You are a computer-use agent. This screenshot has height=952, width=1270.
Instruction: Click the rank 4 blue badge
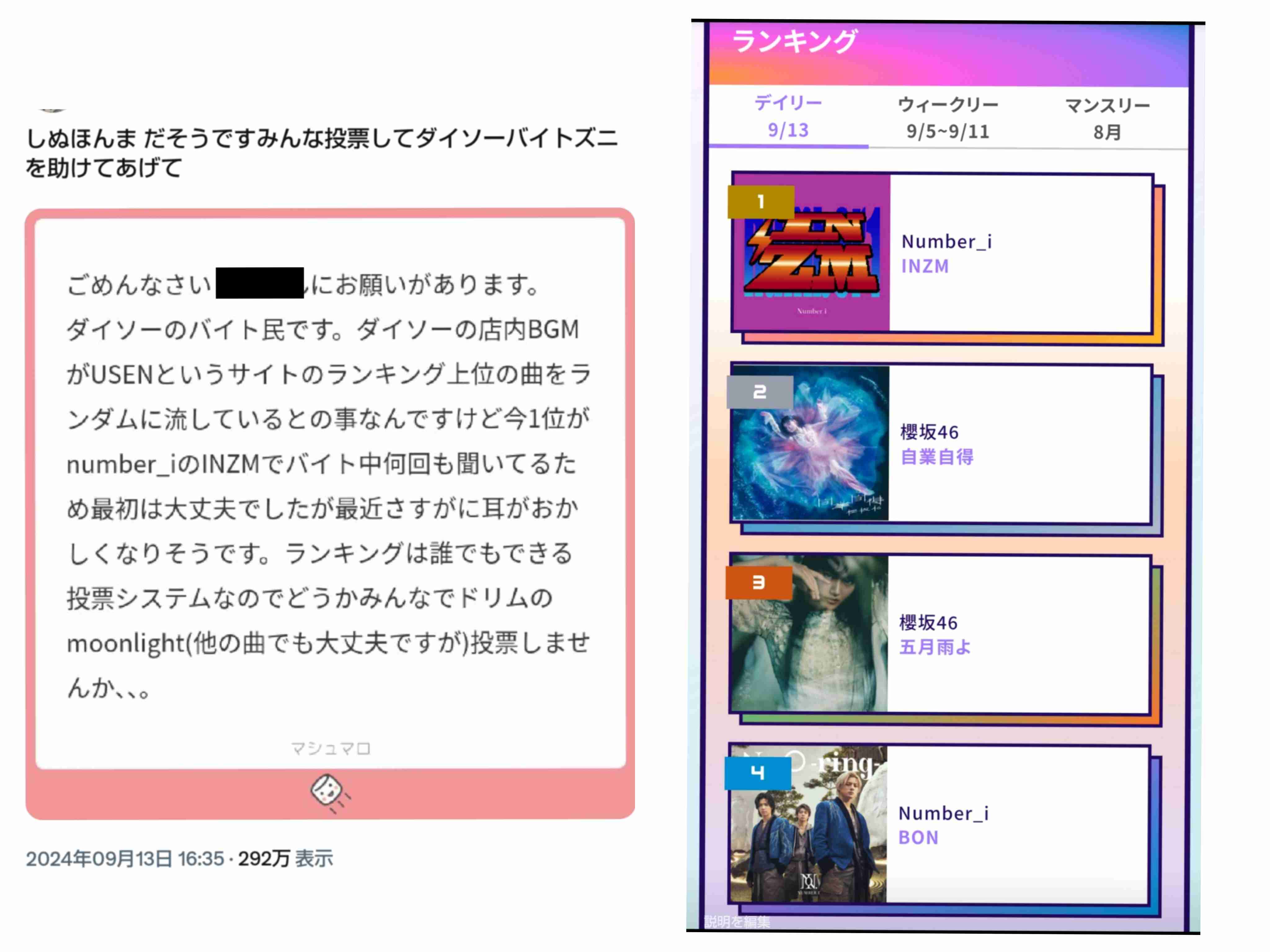pos(757,773)
